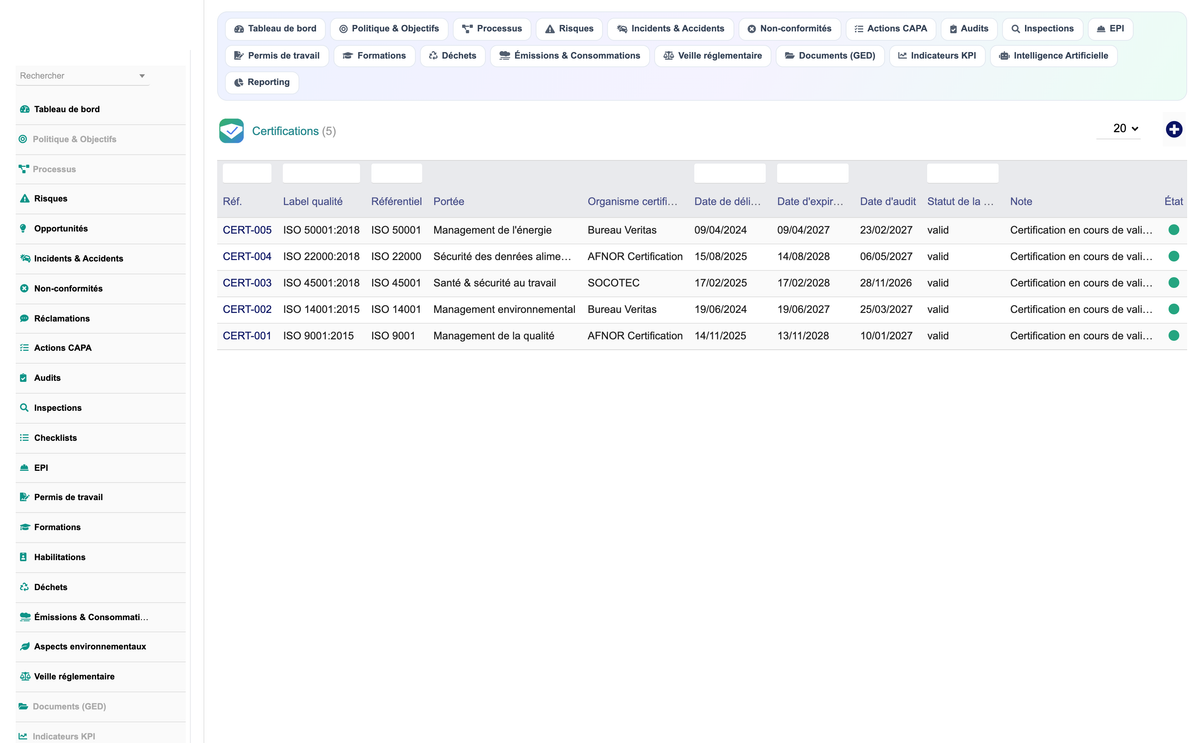Click the Référentiel filter input field
This screenshot has height=743, width=1200.
click(x=396, y=173)
